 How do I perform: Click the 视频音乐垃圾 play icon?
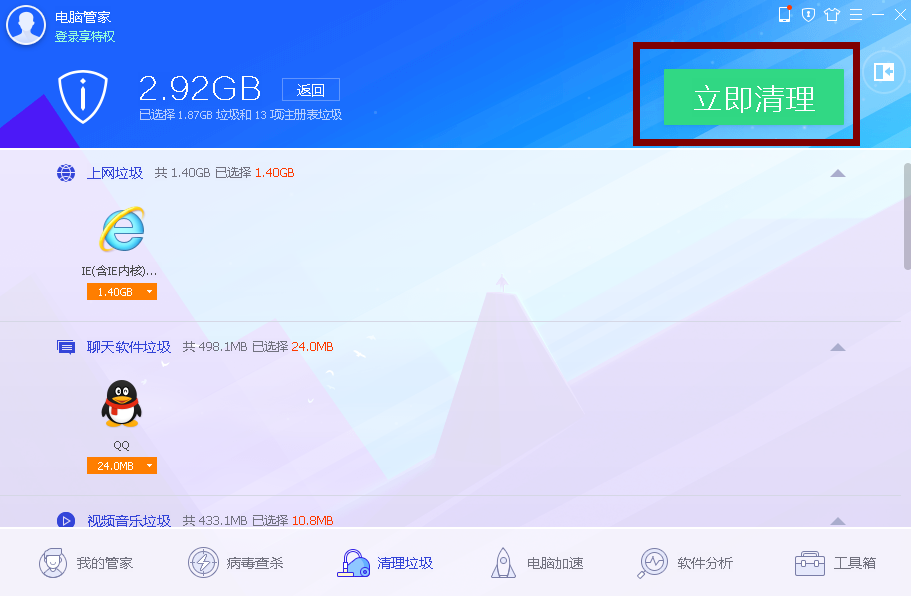pyautogui.click(x=66, y=520)
